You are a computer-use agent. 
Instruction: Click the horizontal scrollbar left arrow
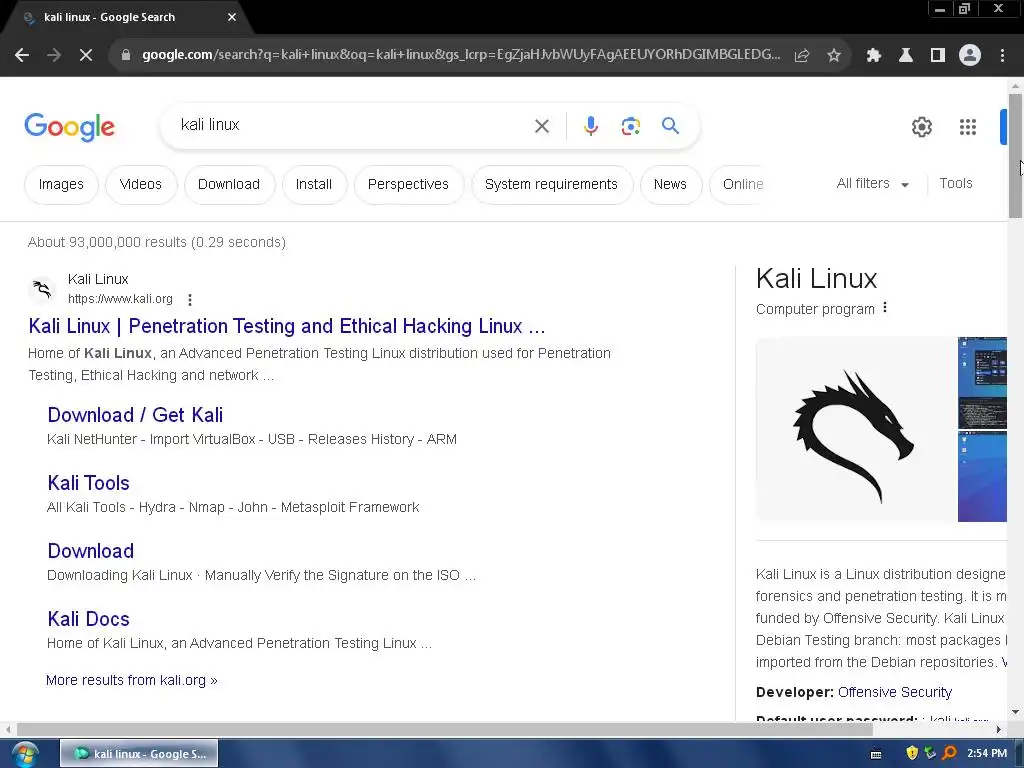click(x=8, y=729)
